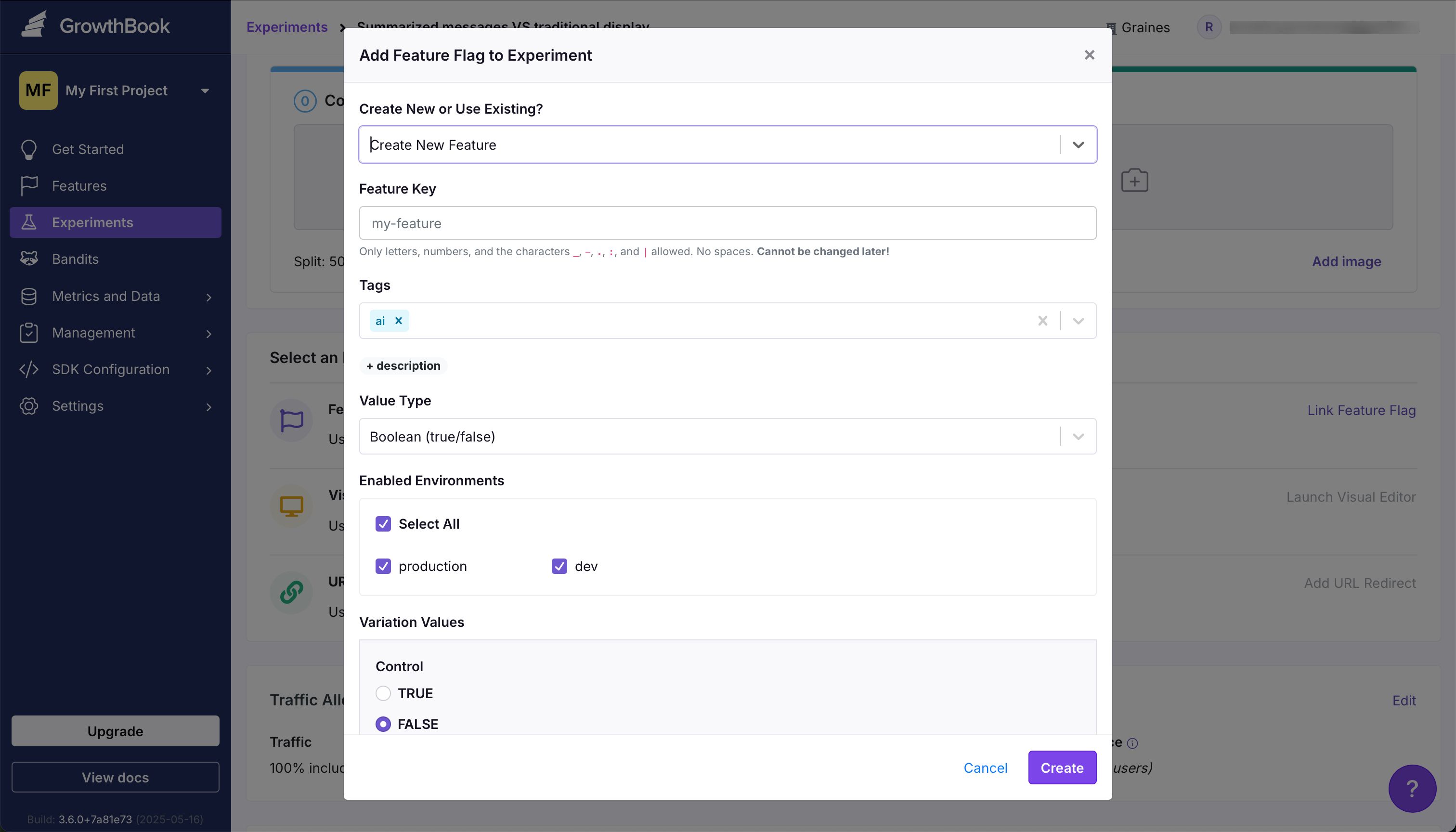Click the Add image link
Image resolution: width=1456 pixels, height=832 pixels.
pos(1346,261)
